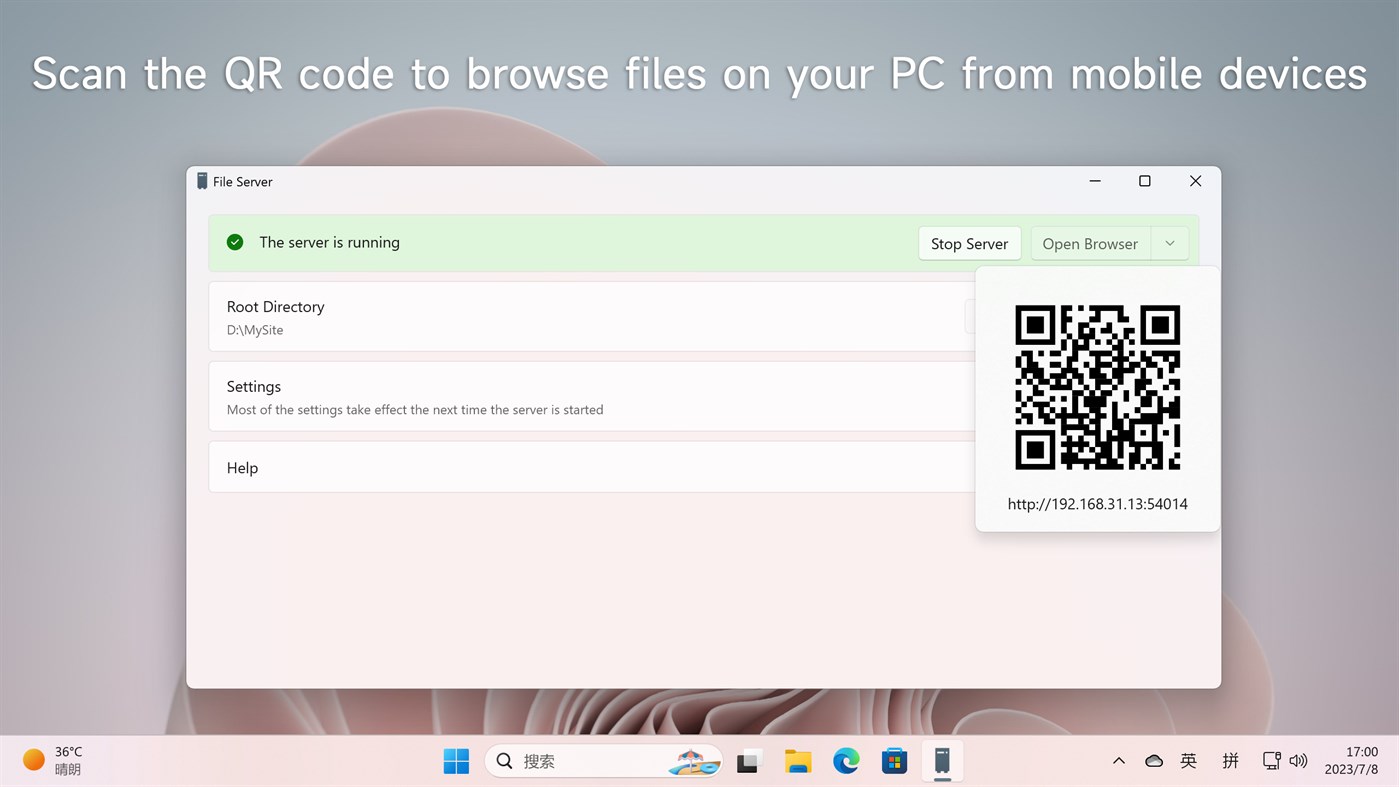Screen dimensions: 1399x787
Task: Expand the Open Browser dropdown arrow
Action: 1170,243
